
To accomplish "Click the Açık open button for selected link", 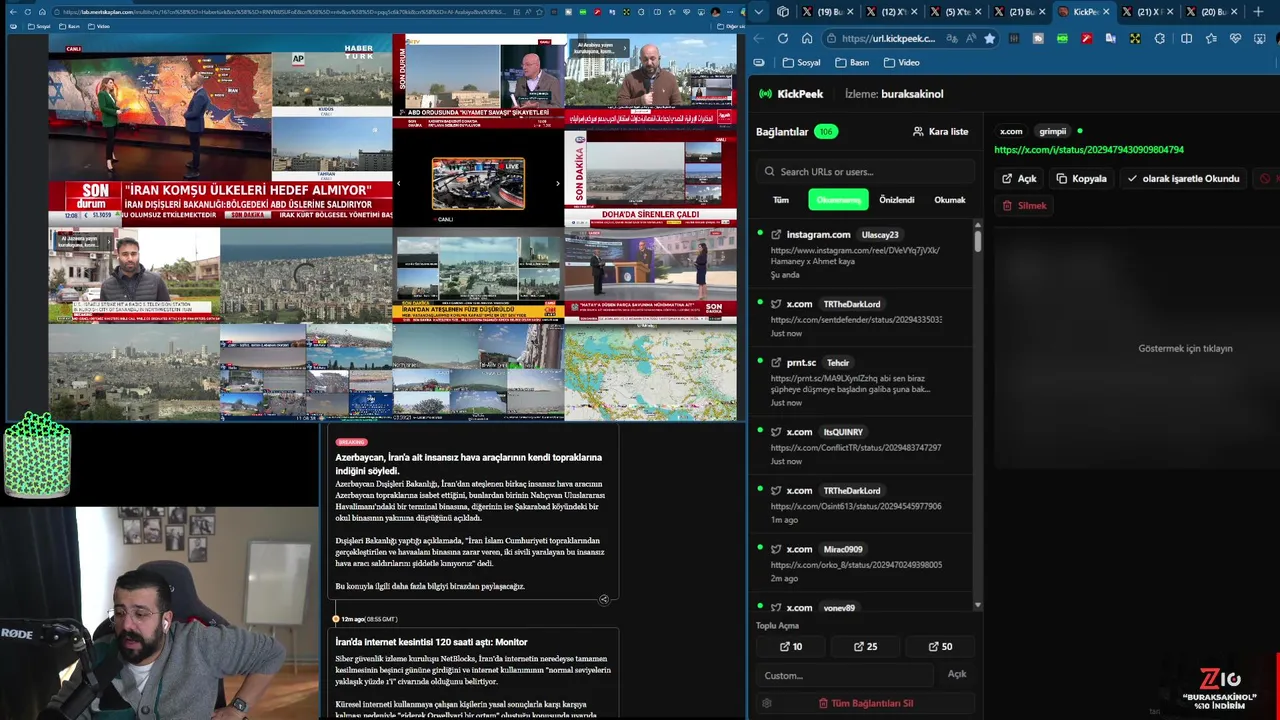I will tap(1019, 179).
